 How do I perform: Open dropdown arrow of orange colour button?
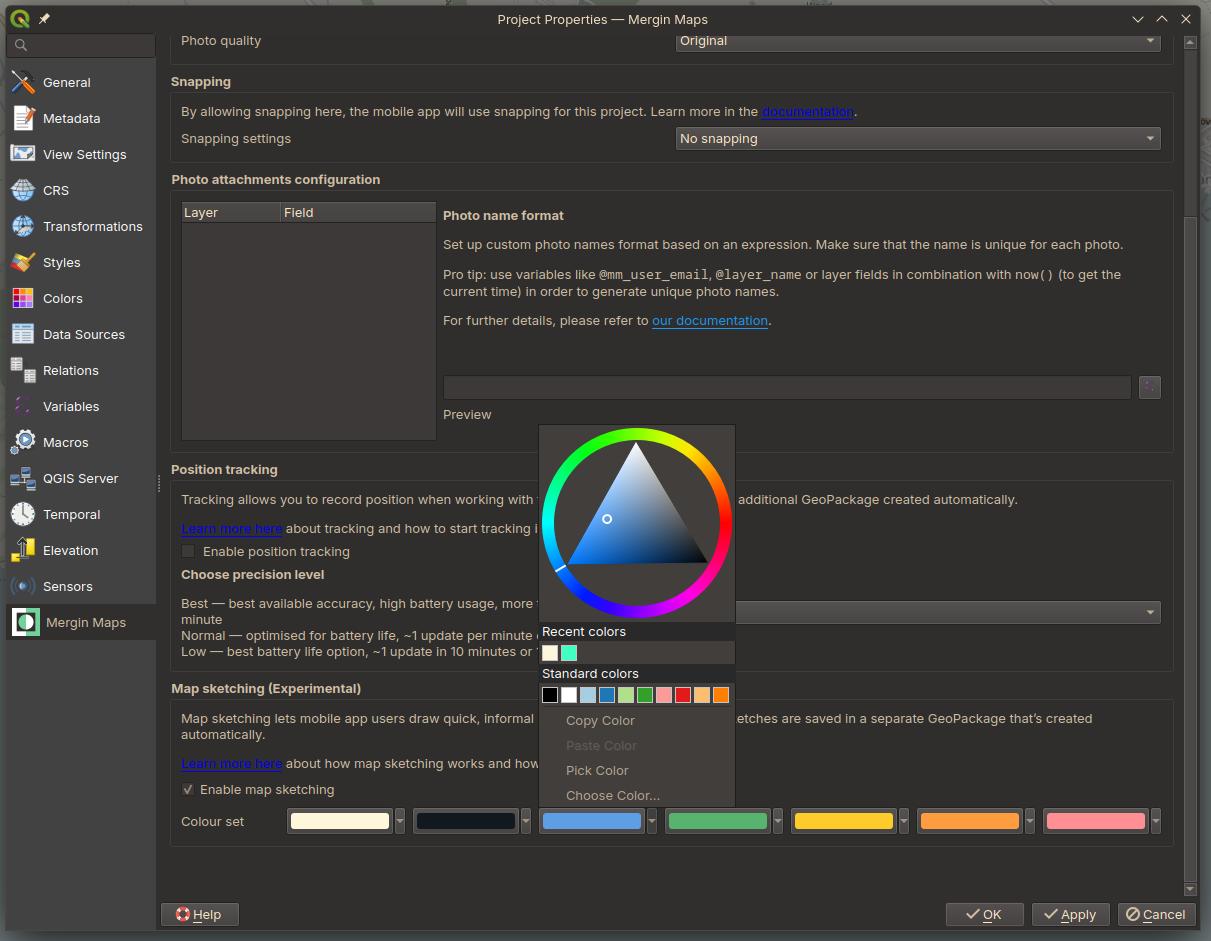(1030, 821)
